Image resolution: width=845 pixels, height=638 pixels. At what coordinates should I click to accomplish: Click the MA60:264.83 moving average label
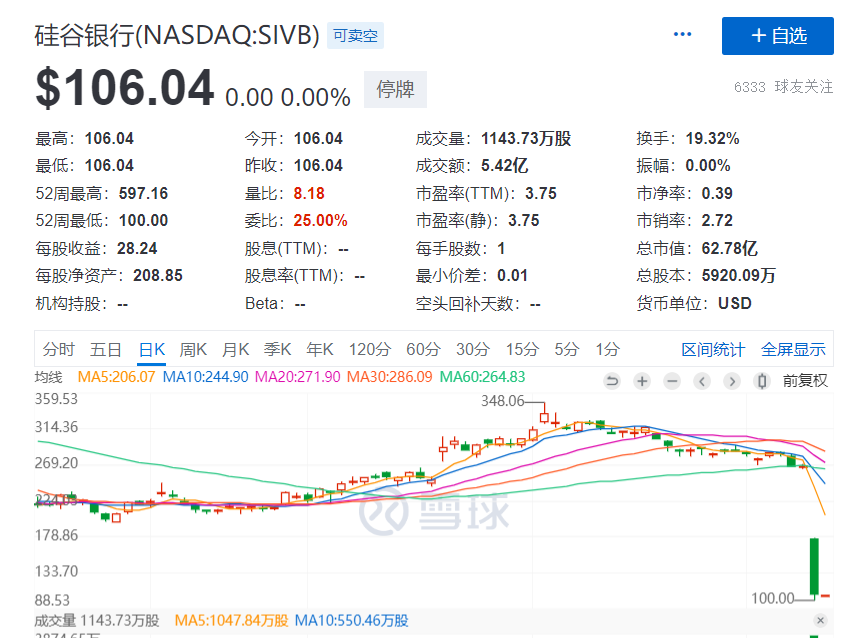point(482,377)
